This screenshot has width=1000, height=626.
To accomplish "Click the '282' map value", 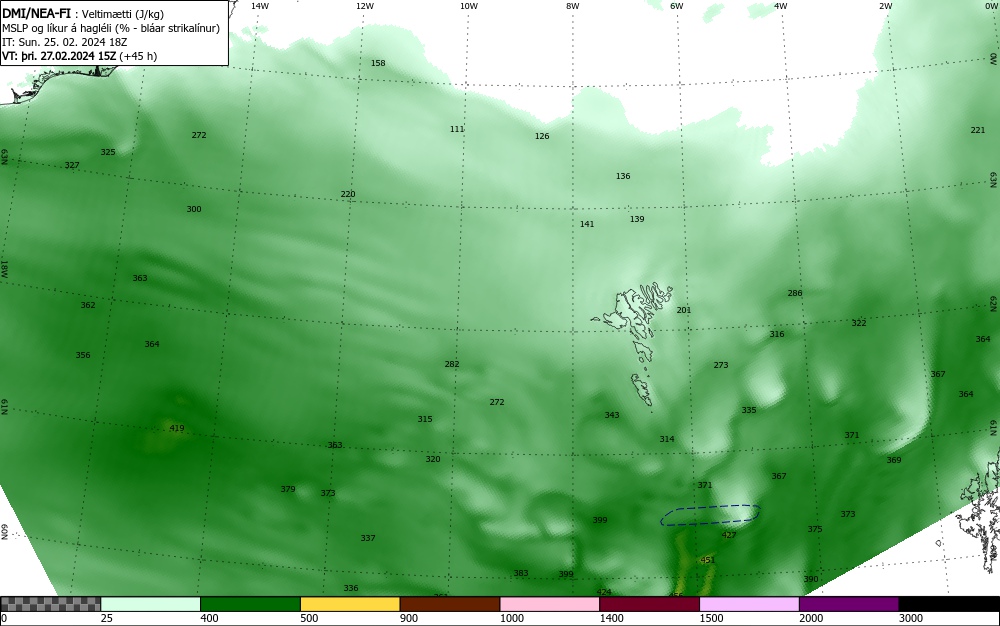I will (x=452, y=364).
